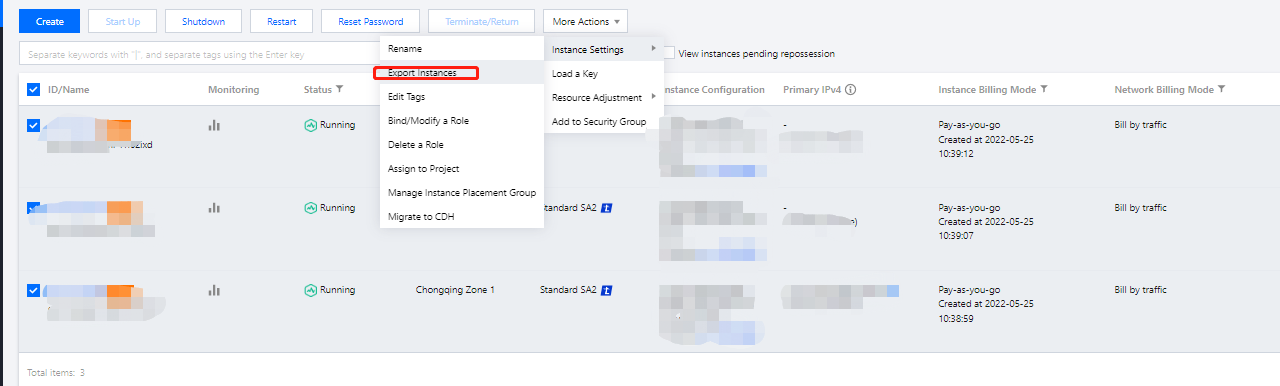Click the Running status icon in third row

point(310,290)
